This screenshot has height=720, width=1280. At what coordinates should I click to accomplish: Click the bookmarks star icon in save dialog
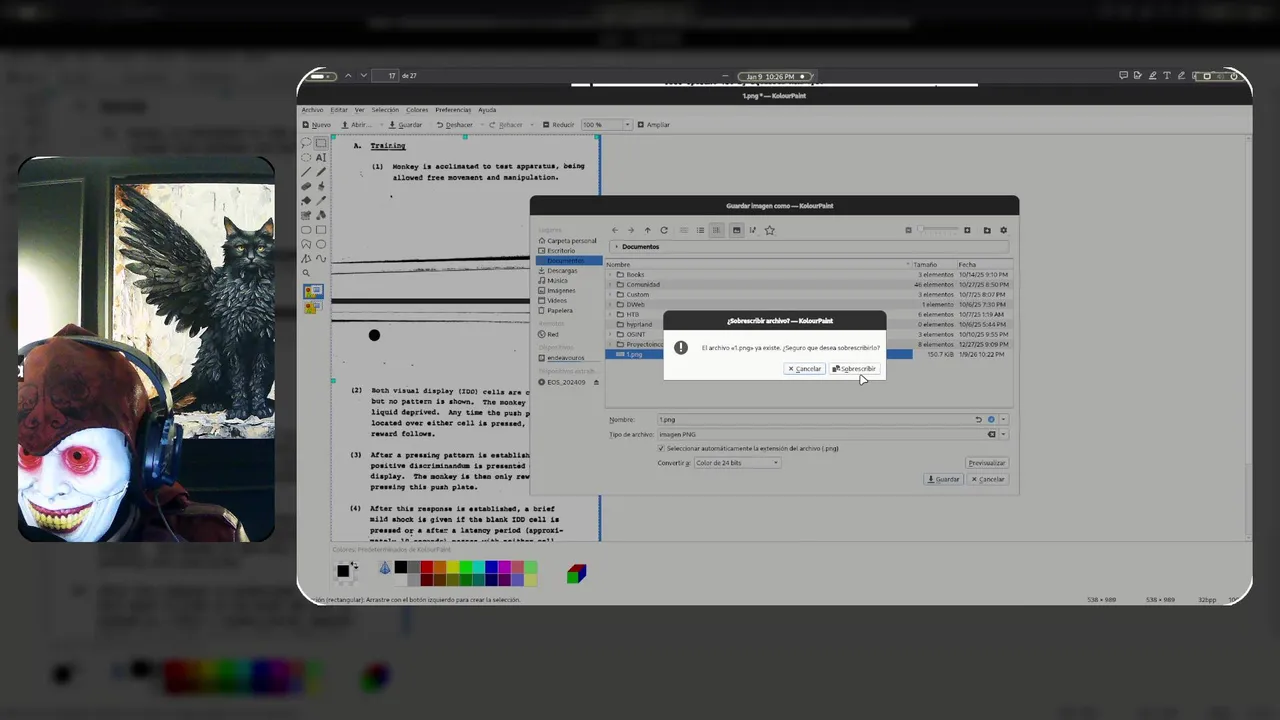769,230
